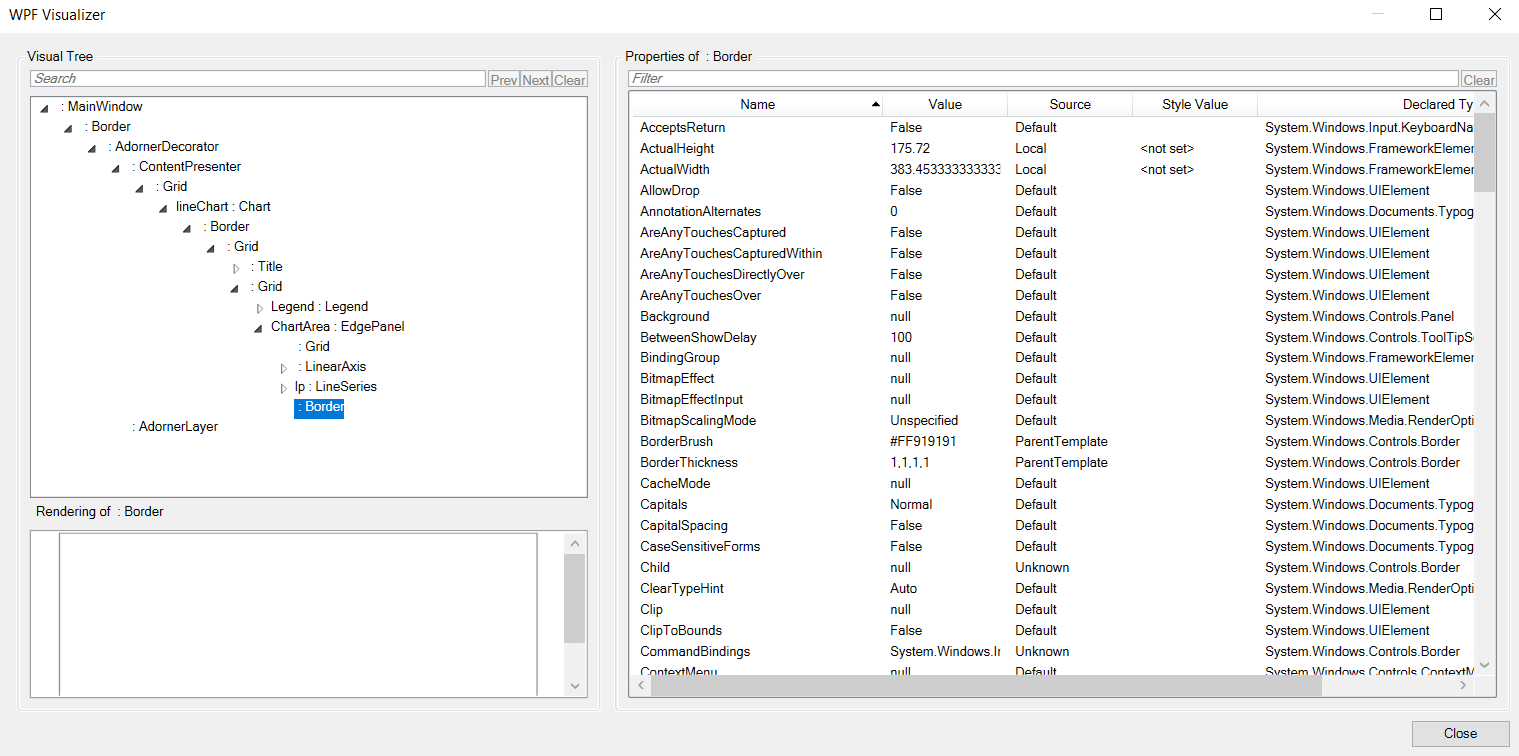Expand the Legend : Legend node
The height and width of the screenshot is (756, 1519).
[260, 308]
